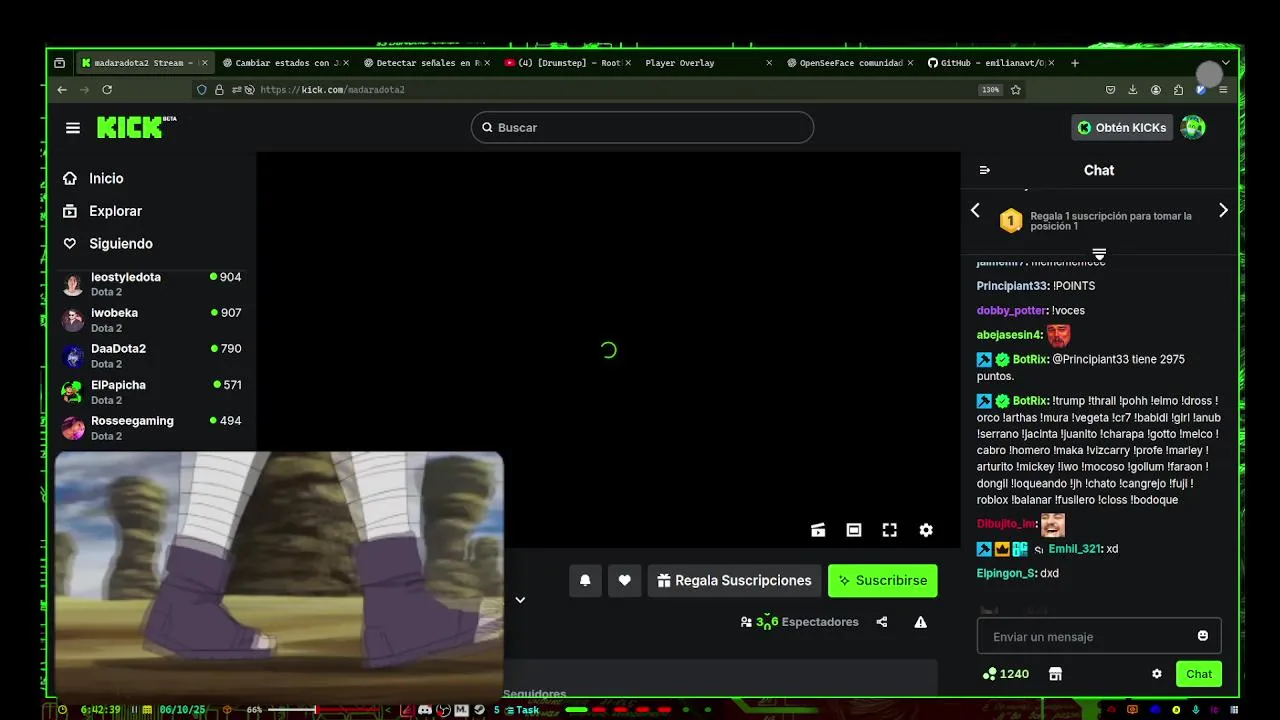This screenshot has width=1280, height=720.
Task: Click the Suscribirse button
Action: (x=883, y=580)
